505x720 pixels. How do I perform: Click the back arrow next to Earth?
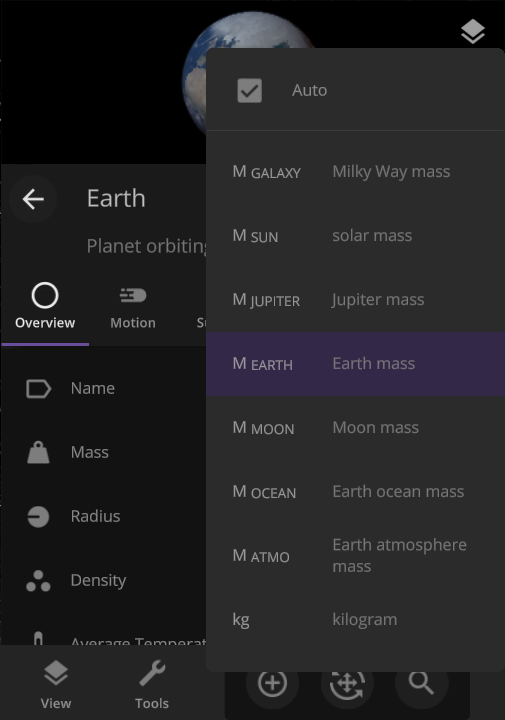pyautogui.click(x=33, y=199)
